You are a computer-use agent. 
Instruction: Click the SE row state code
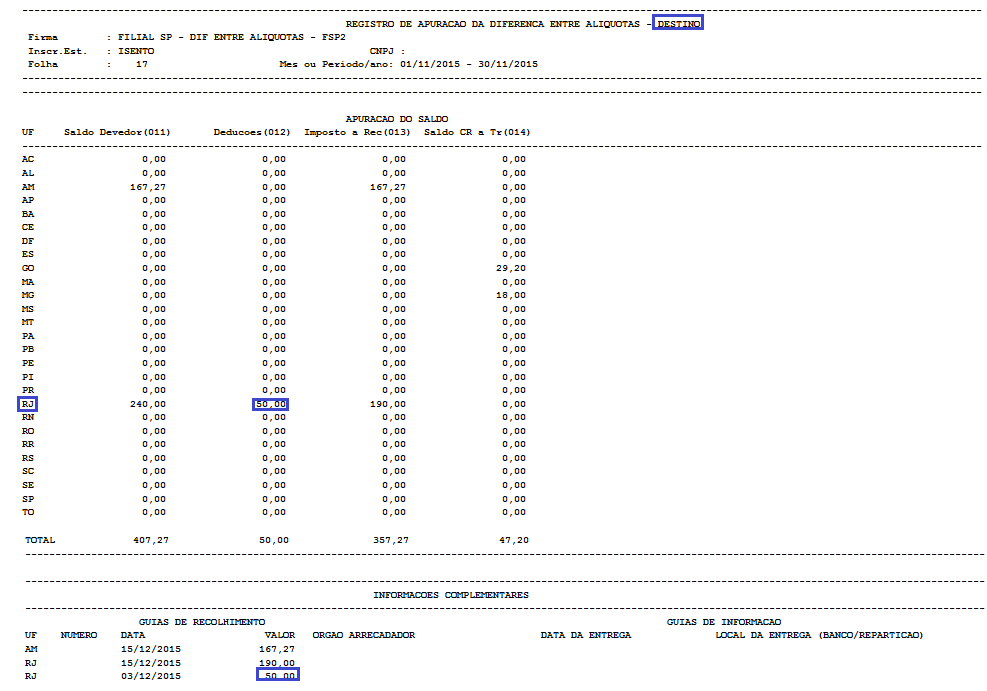click(x=28, y=485)
